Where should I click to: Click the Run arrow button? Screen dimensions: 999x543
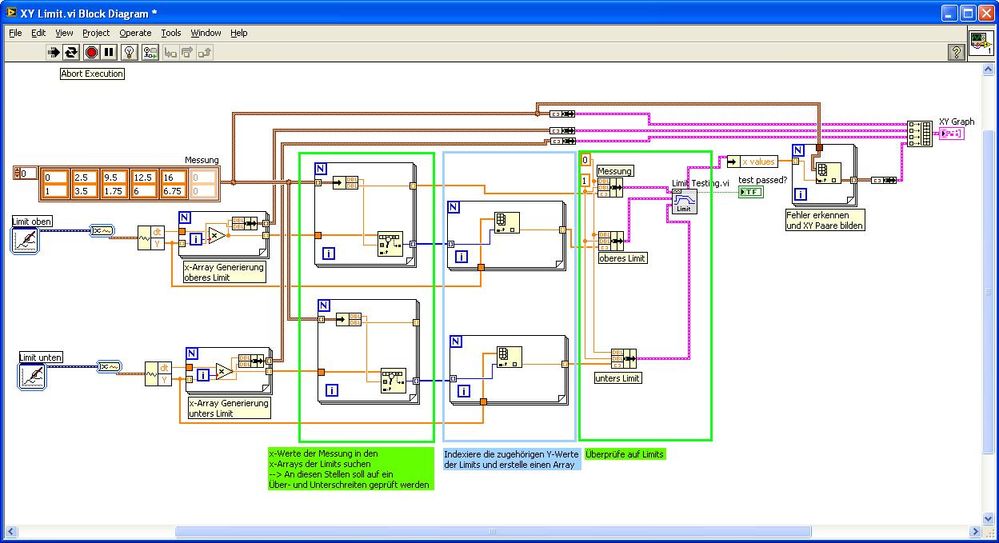54,52
